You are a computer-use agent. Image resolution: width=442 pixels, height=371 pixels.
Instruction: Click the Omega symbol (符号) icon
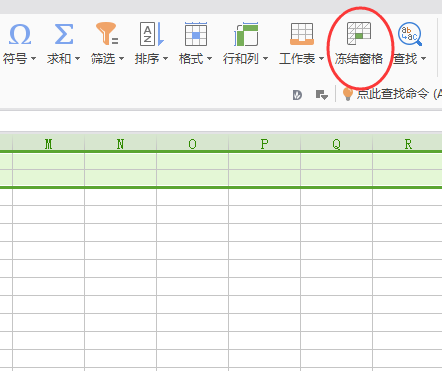tap(20, 34)
